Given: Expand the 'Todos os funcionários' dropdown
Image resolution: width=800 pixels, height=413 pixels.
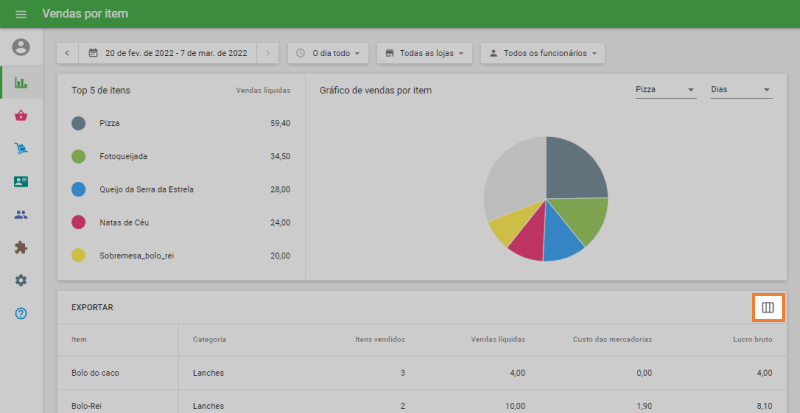Looking at the screenshot, I should pyautogui.click(x=544, y=53).
